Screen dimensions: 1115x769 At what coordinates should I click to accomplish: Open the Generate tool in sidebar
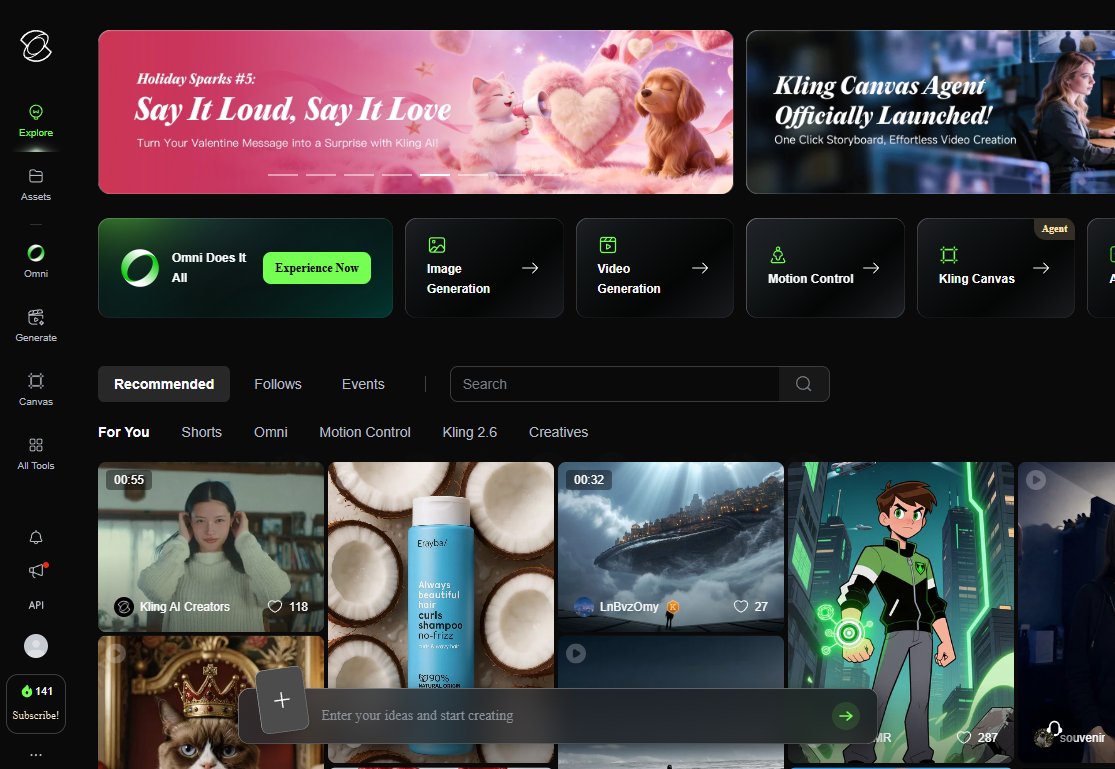(36, 324)
